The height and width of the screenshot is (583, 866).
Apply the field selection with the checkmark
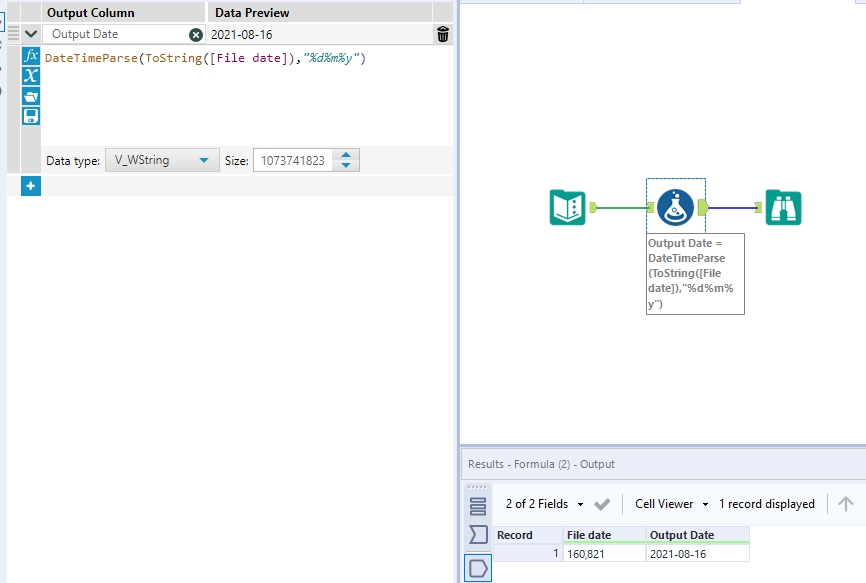602,504
